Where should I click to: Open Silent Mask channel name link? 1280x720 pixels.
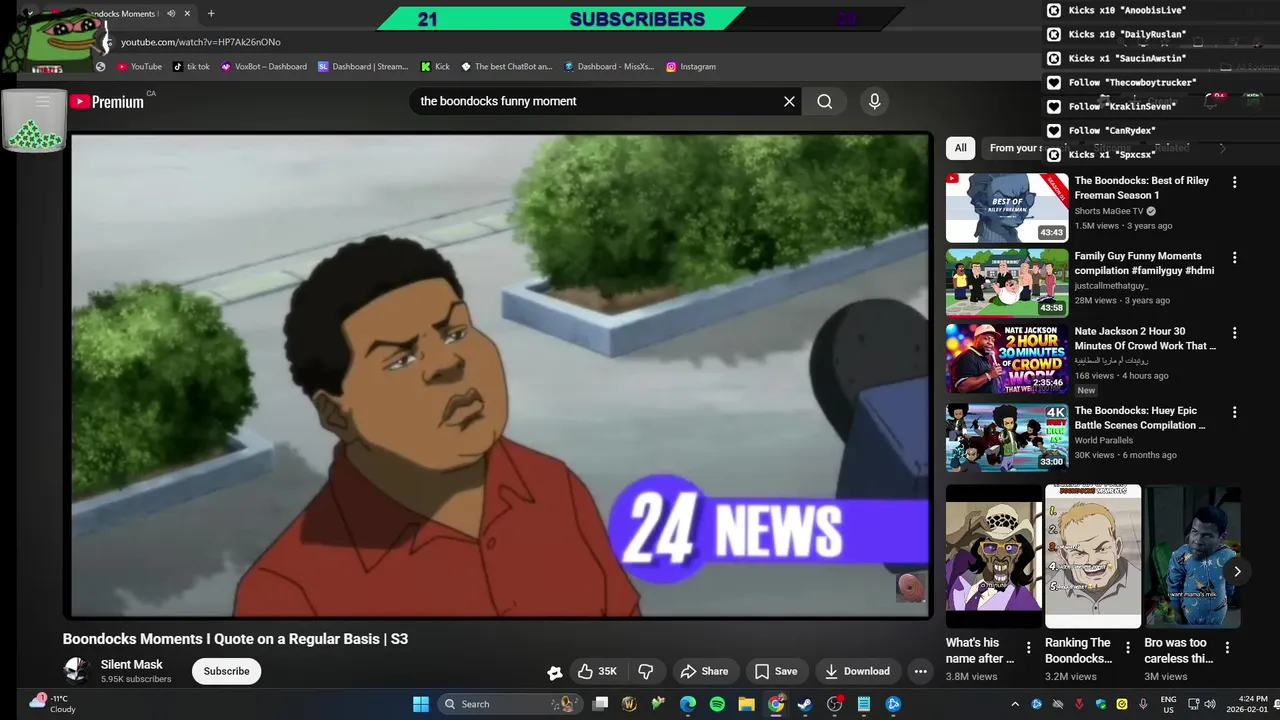coord(131,664)
